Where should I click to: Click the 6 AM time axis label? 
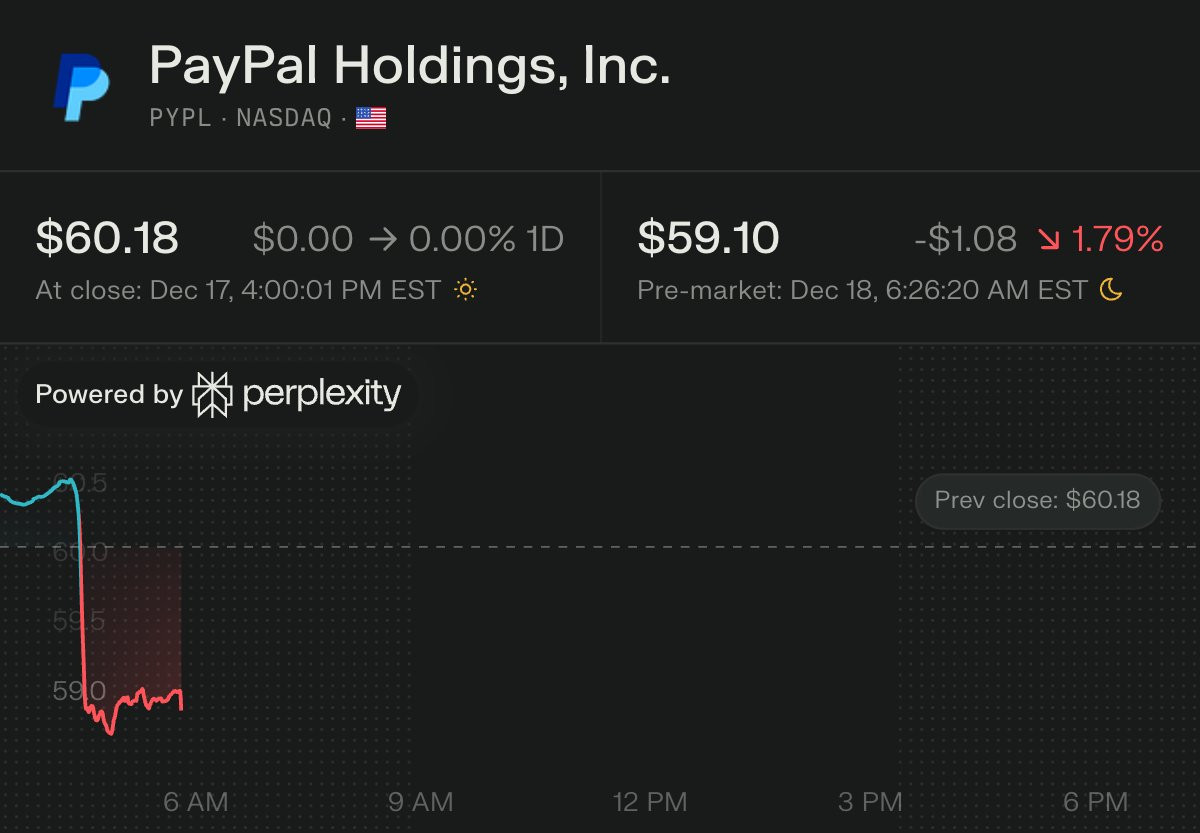tap(196, 801)
